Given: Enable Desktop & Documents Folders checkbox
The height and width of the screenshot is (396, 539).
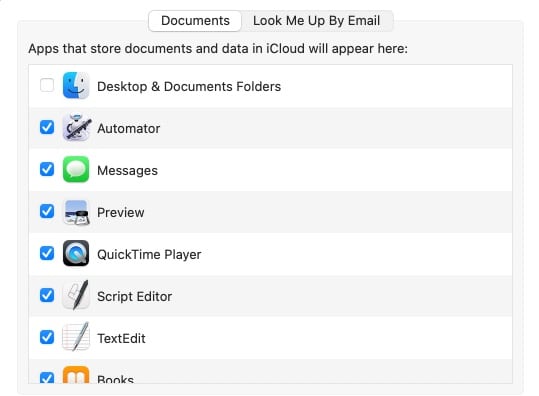Looking at the screenshot, I should coord(47,85).
